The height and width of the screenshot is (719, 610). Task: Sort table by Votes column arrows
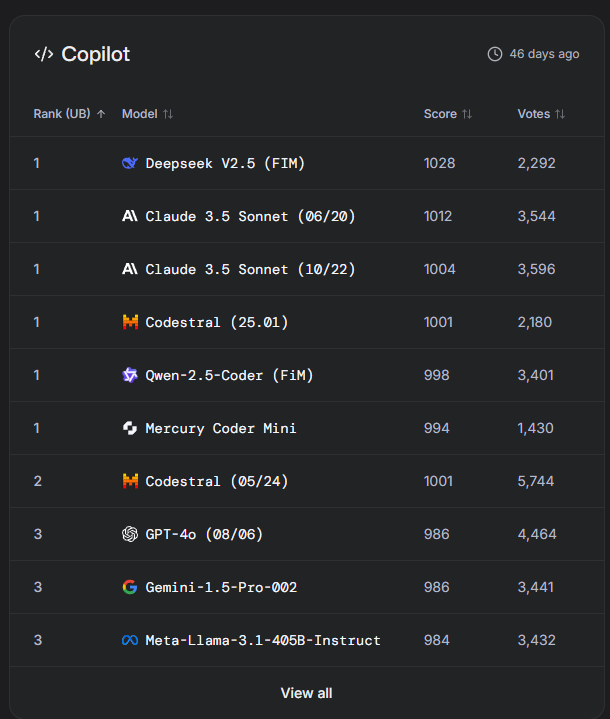[560, 114]
